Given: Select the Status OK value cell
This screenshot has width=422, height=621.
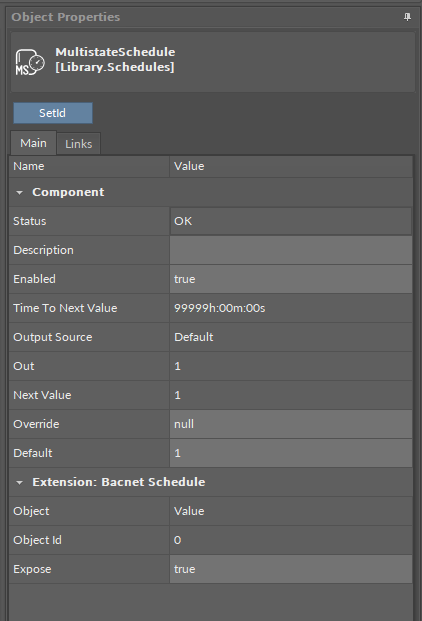Looking at the screenshot, I should coord(291,221).
